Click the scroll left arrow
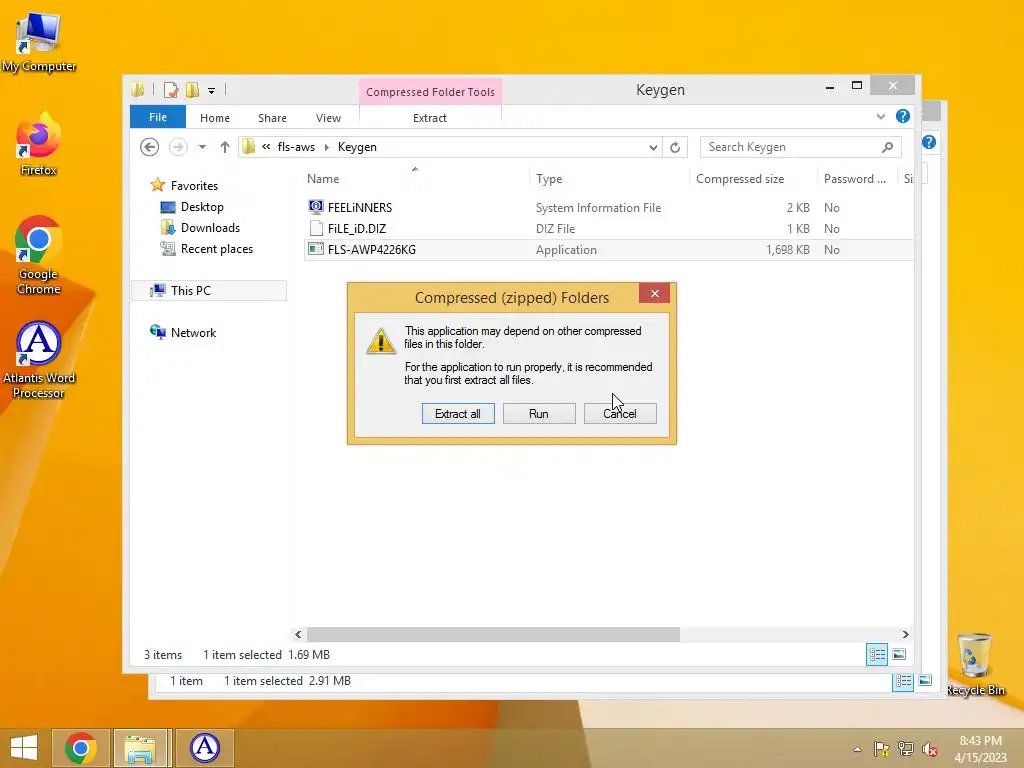The height and width of the screenshot is (768, 1024). pyautogui.click(x=298, y=634)
